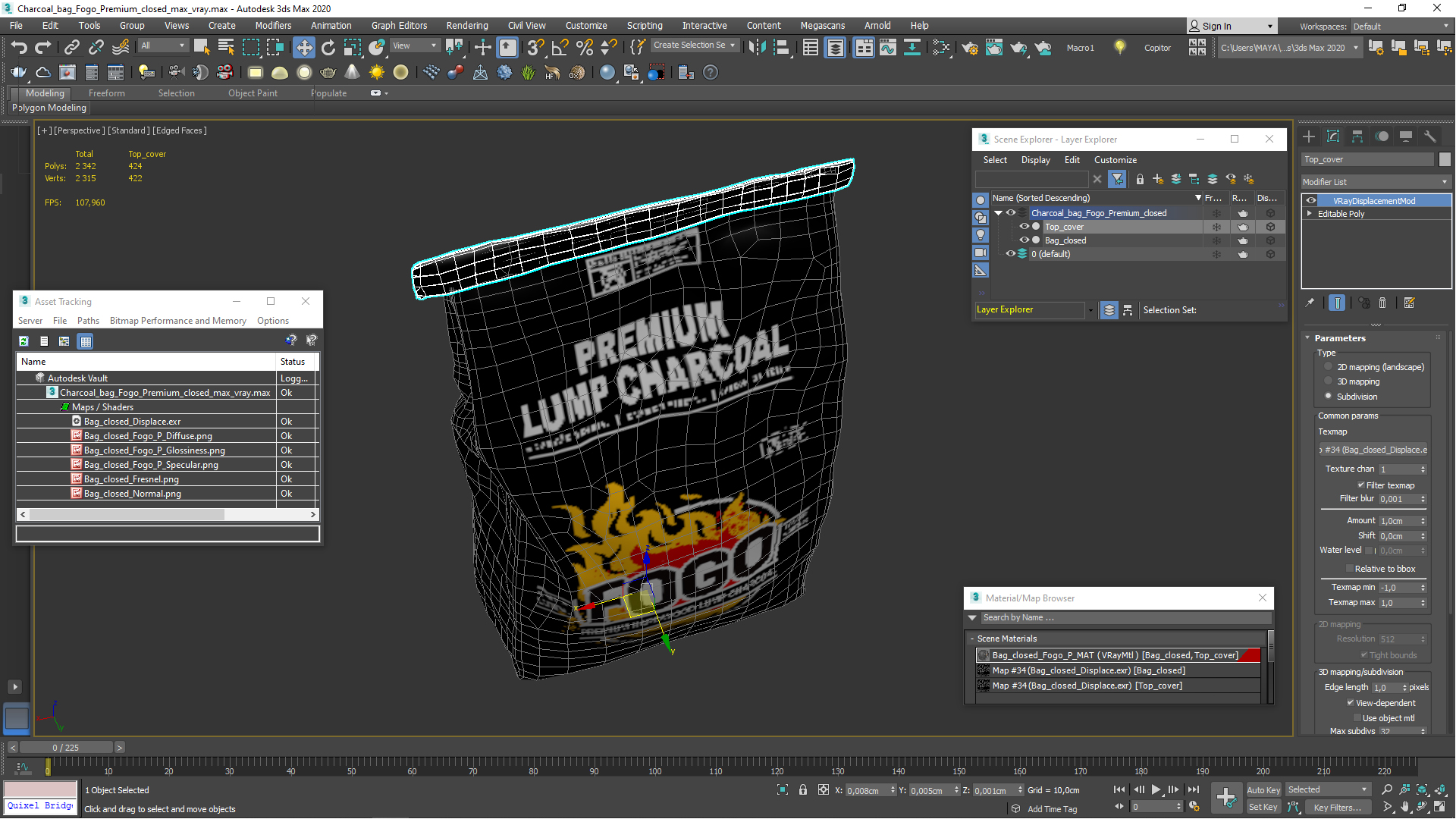This screenshot has height=819, width=1456.
Task: Open the Graph Editors menu
Action: click(x=399, y=26)
